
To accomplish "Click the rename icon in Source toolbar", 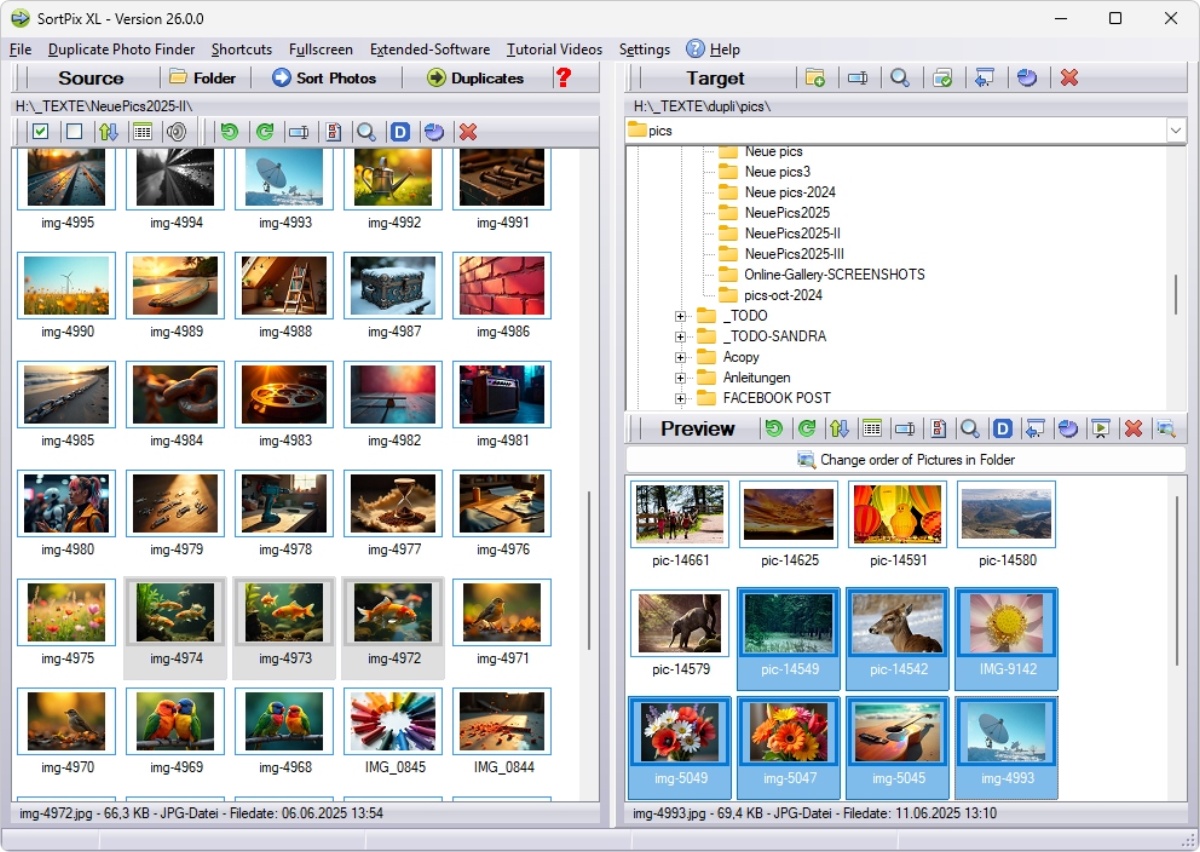I will pos(298,131).
